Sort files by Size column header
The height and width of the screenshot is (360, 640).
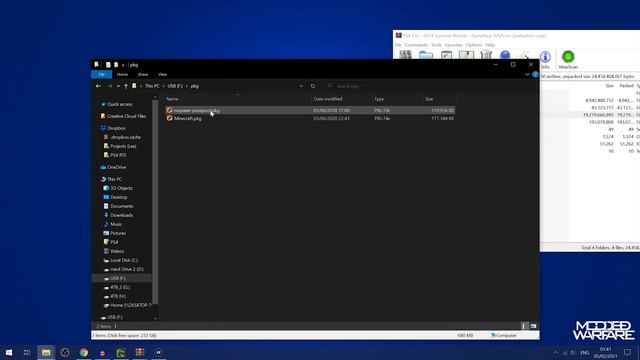(429, 99)
